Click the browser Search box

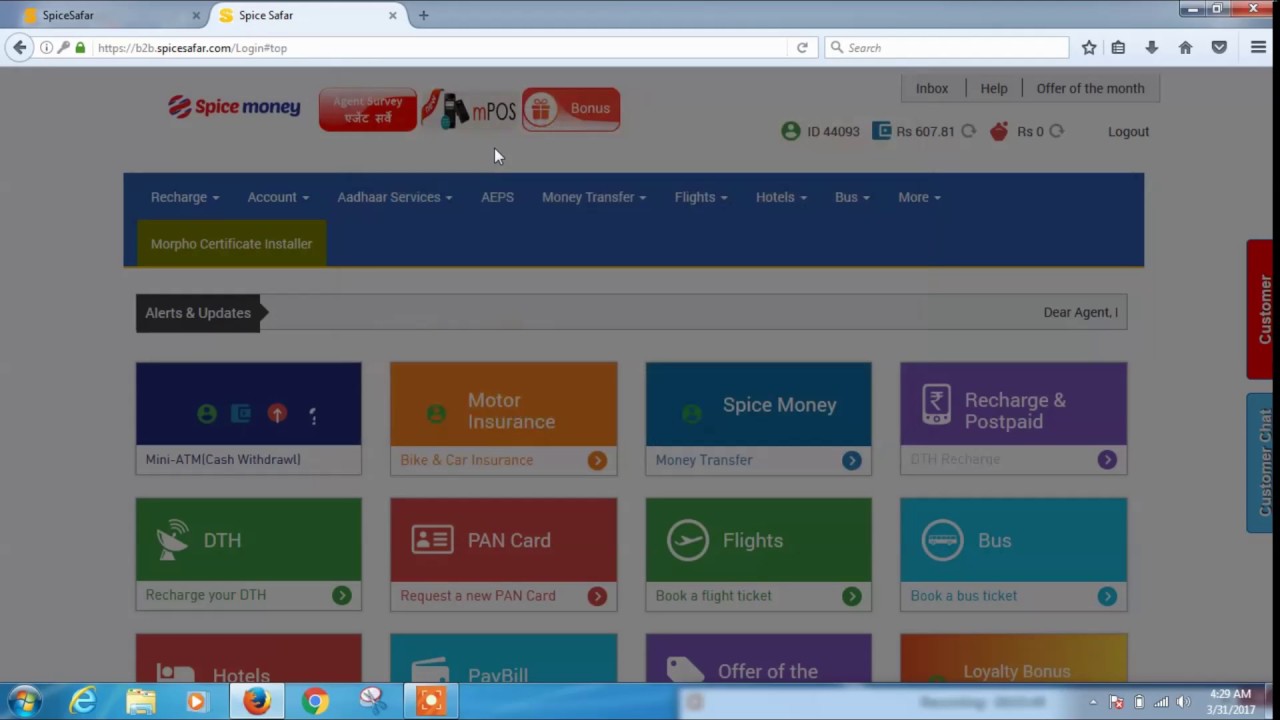pyautogui.click(x=947, y=47)
